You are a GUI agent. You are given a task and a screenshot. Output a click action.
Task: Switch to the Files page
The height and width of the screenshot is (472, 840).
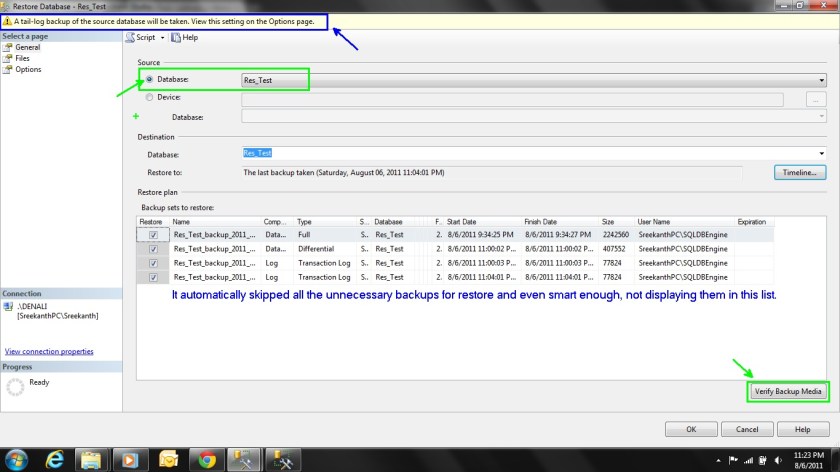[x=22, y=58]
